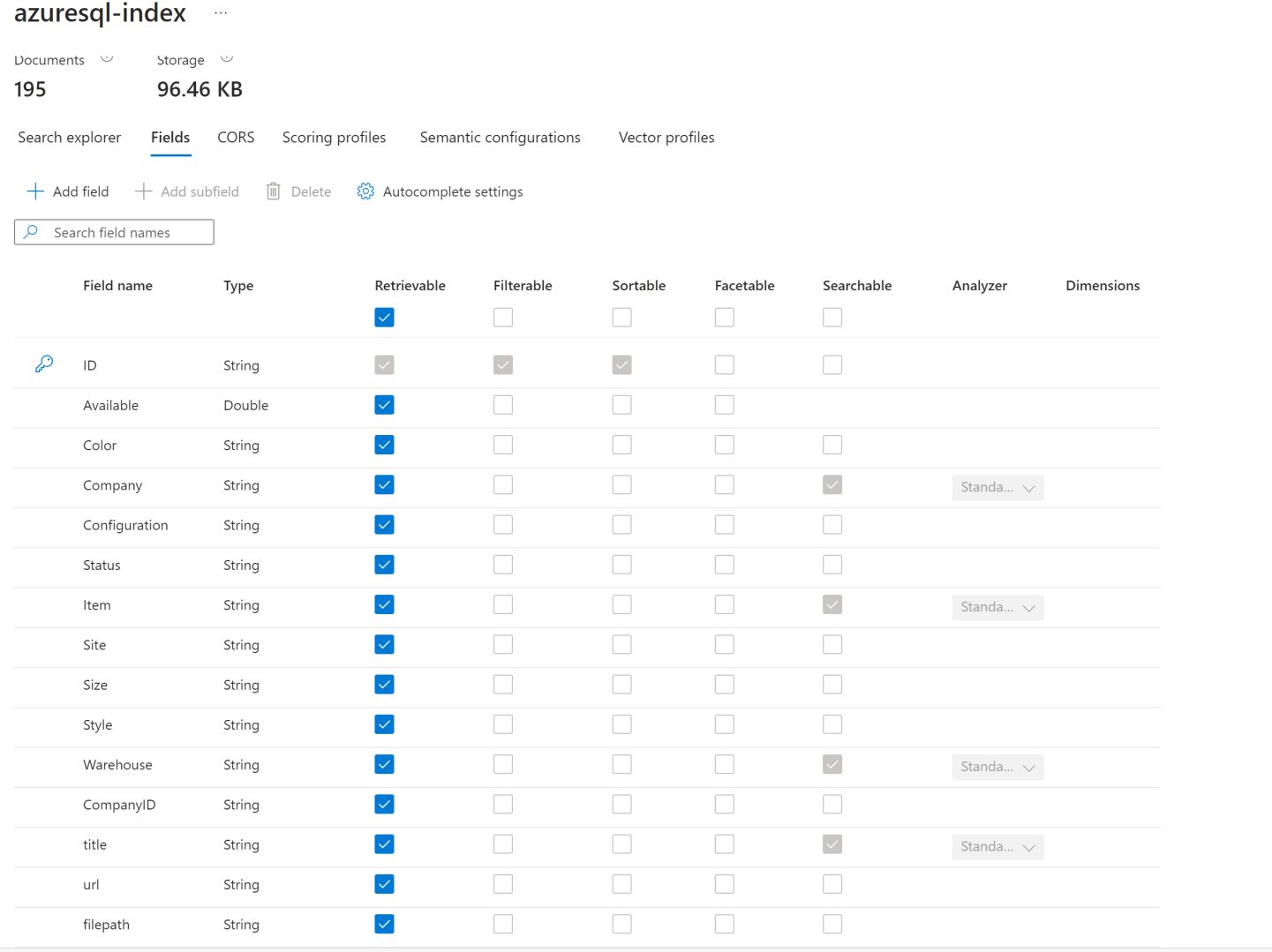Click the key icon beside ID field
The height and width of the screenshot is (952, 1272).
(44, 364)
